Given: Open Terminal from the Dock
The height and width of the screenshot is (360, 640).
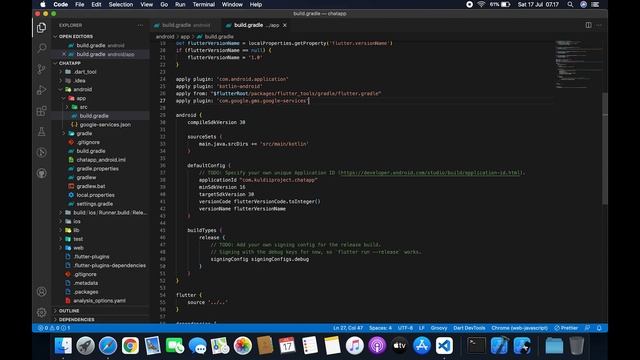Looking at the screenshot, I should [x=476, y=346].
